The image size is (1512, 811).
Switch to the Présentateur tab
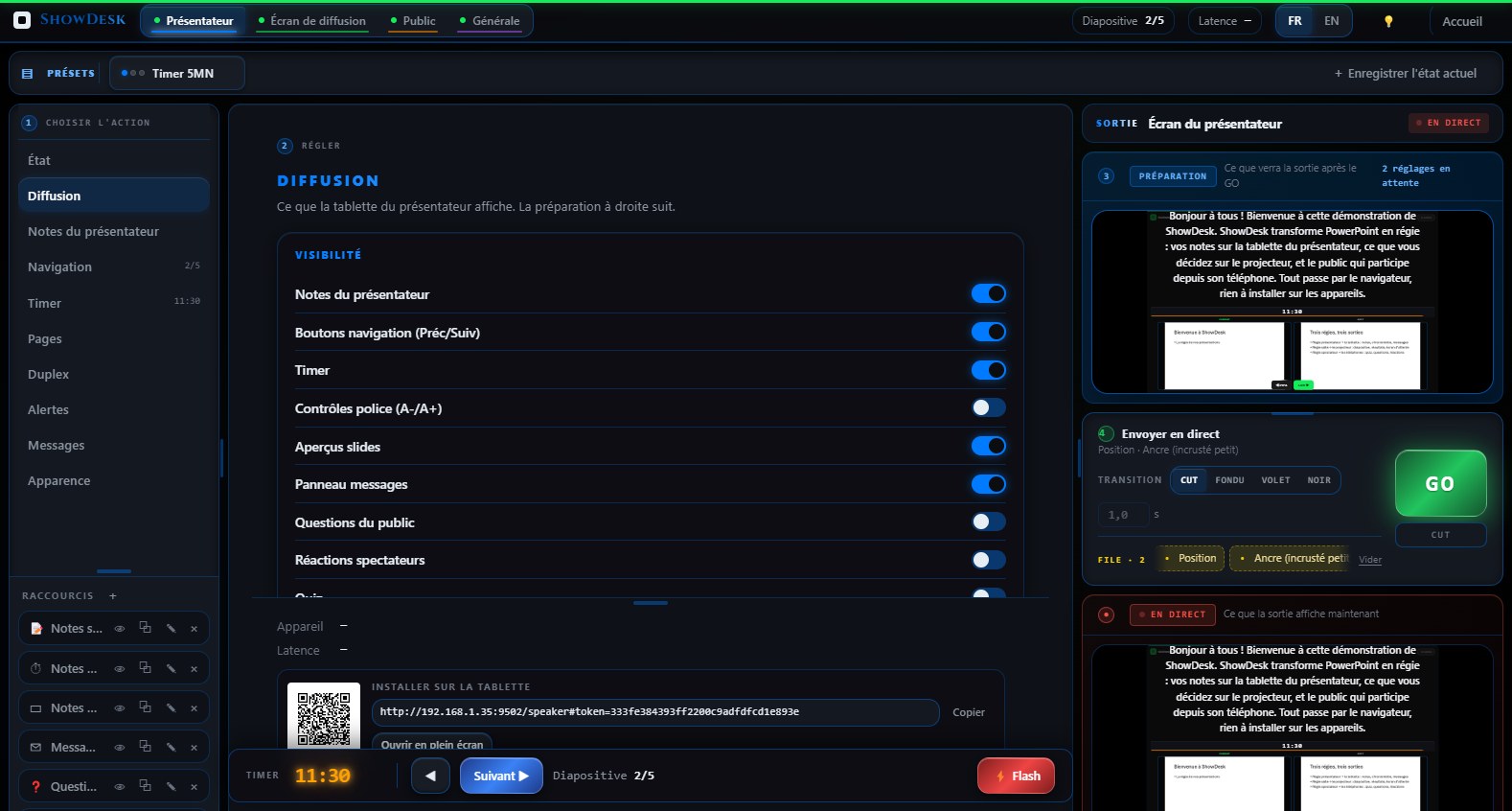click(x=193, y=20)
